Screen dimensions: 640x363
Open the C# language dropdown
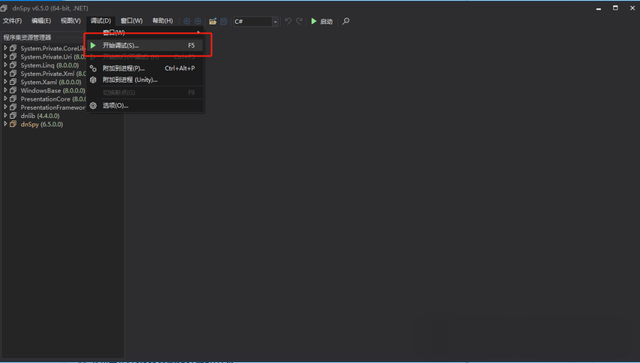[256, 21]
